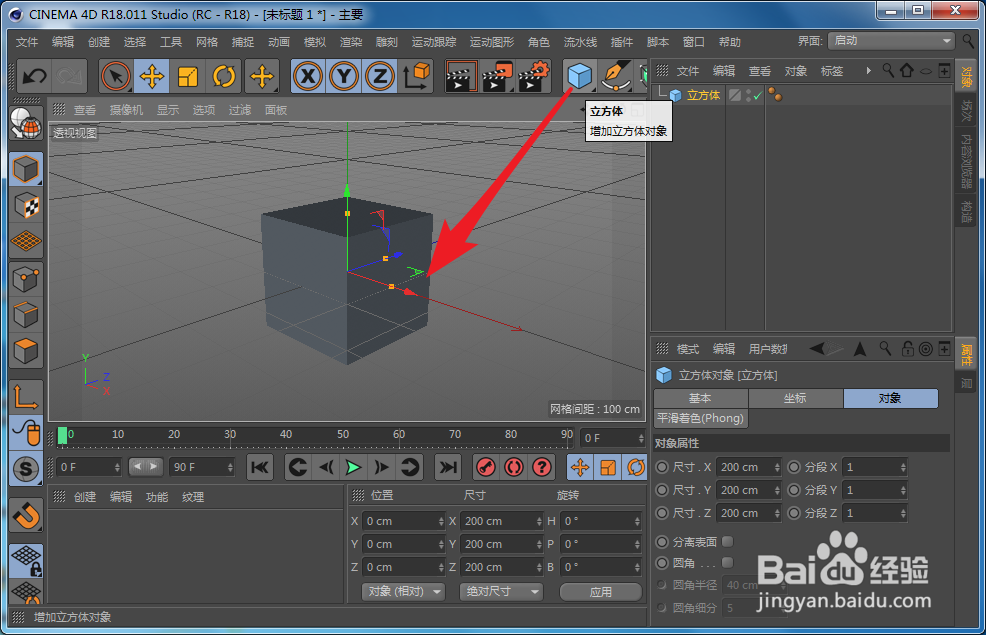Click 尺寸 . Y value field

pyautogui.click(x=746, y=490)
